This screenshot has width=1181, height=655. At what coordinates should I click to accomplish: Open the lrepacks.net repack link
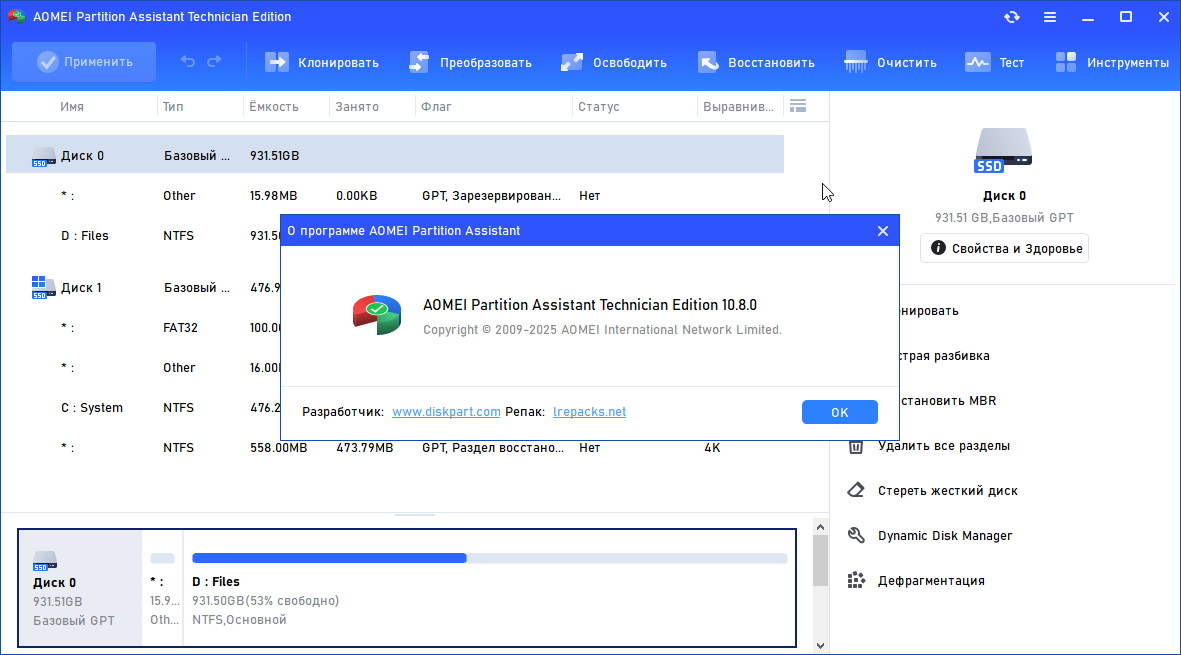click(589, 412)
